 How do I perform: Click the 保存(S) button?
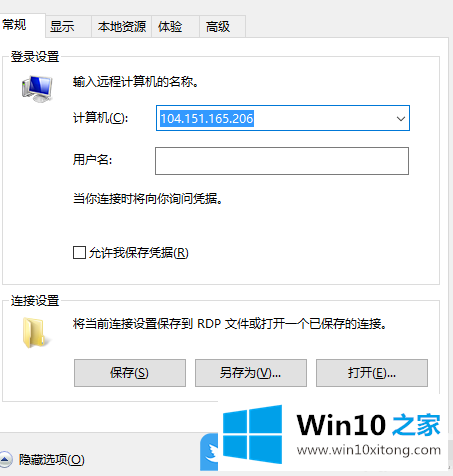[x=130, y=373]
